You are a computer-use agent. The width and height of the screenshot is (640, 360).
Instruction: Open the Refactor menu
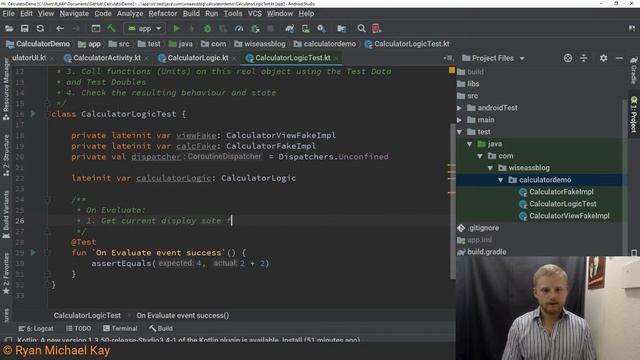click(x=163, y=13)
